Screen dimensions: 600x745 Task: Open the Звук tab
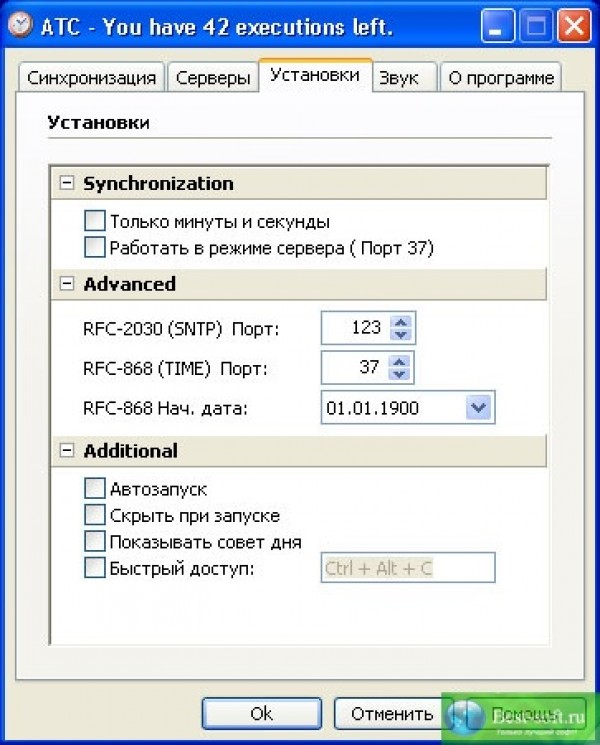(404, 77)
